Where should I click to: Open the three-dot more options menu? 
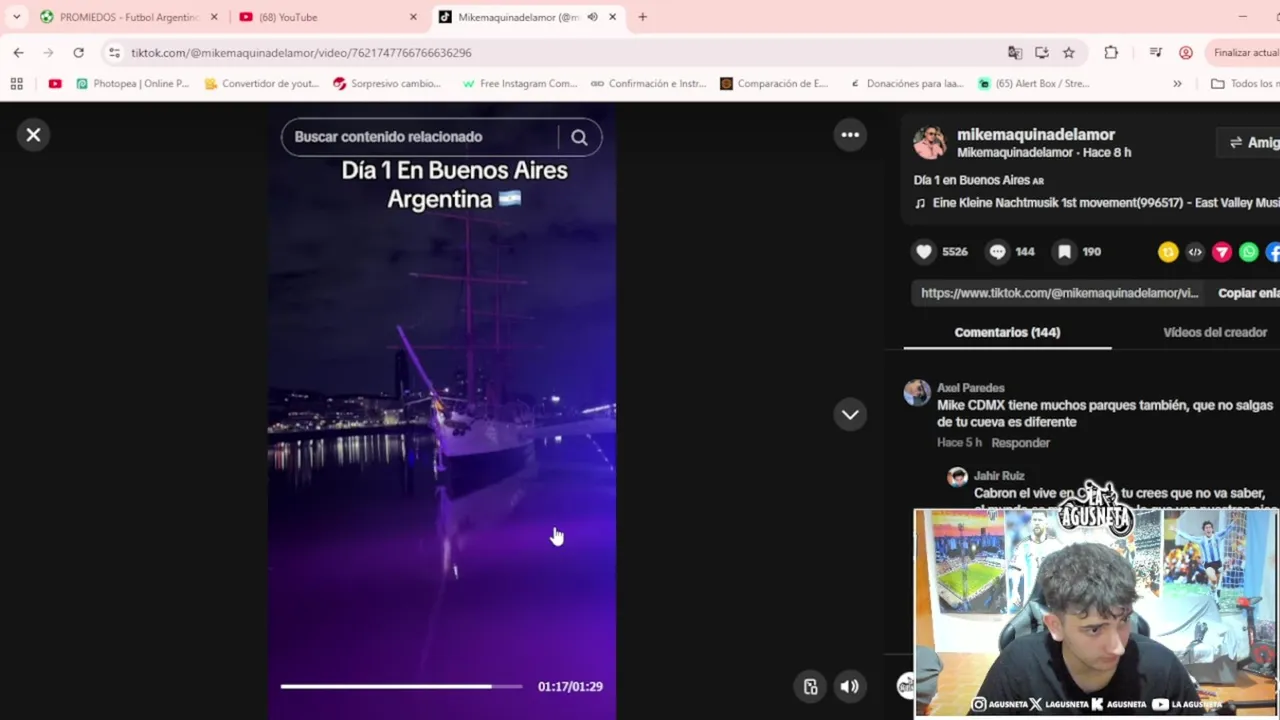tap(850, 135)
